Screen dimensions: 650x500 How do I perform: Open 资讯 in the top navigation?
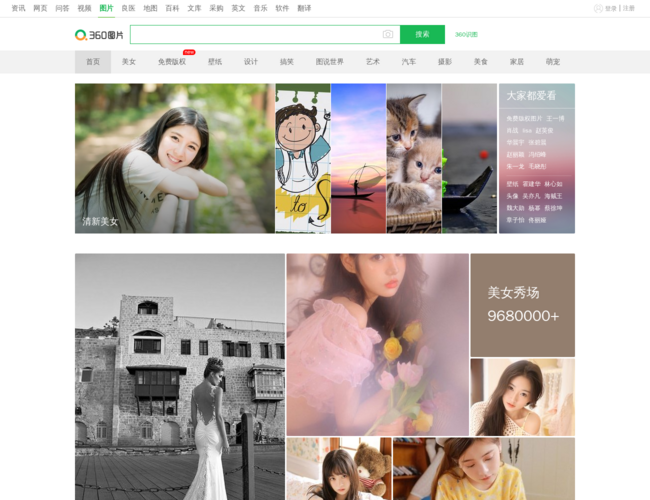tap(18, 8)
